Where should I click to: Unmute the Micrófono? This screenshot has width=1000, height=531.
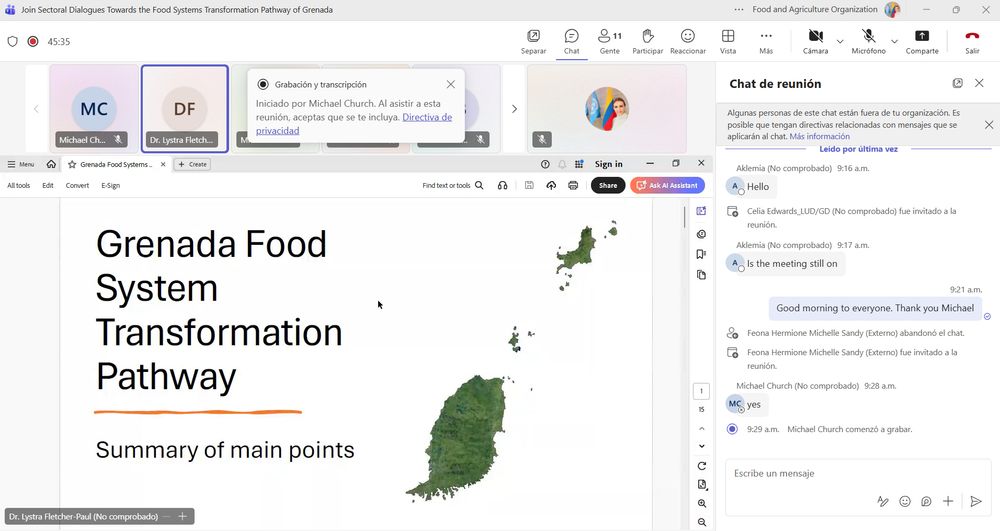[868, 42]
